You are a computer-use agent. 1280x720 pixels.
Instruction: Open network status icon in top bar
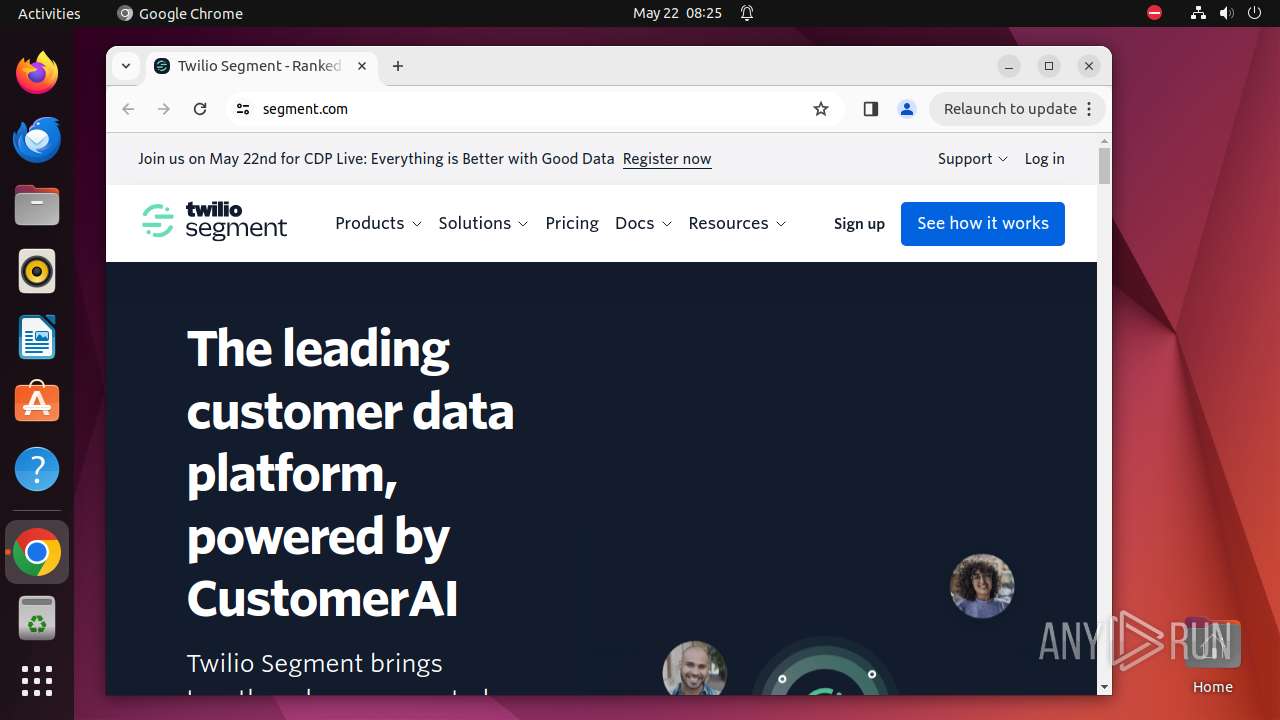tap(1198, 13)
